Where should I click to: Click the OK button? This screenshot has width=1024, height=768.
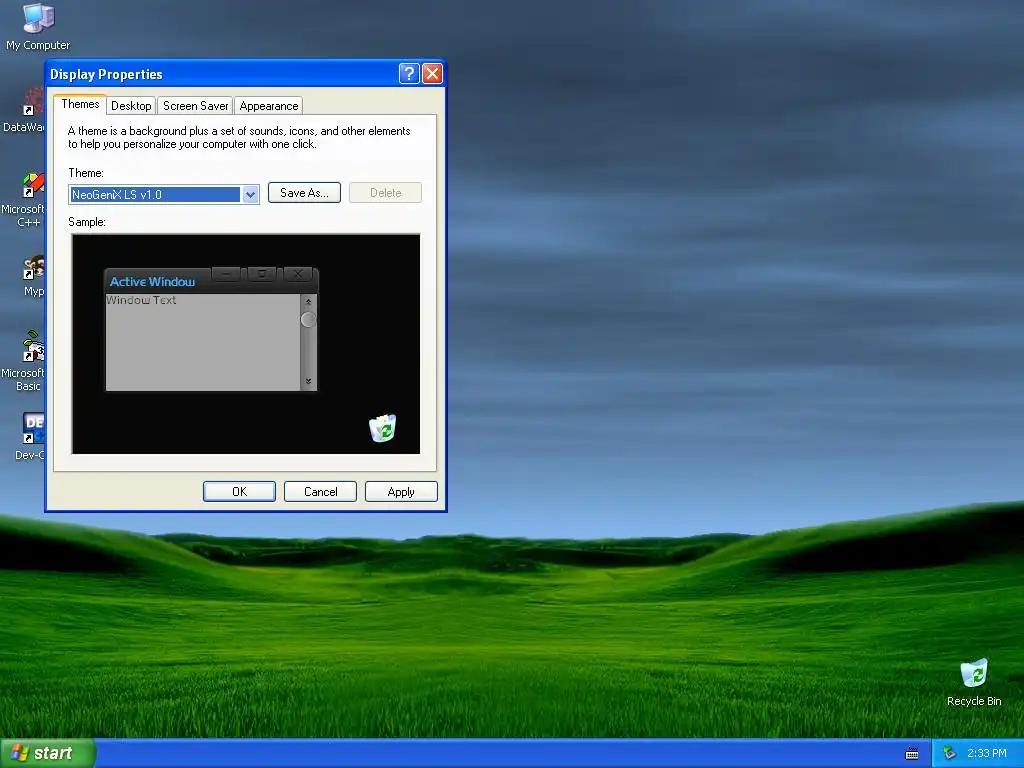click(x=240, y=492)
